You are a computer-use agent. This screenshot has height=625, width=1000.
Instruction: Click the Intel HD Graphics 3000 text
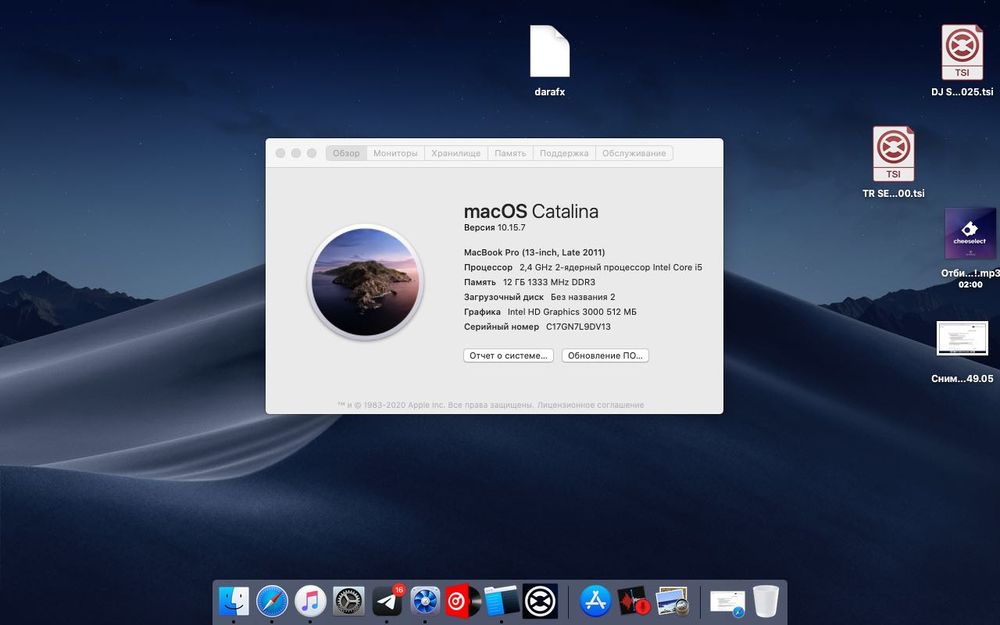572,312
